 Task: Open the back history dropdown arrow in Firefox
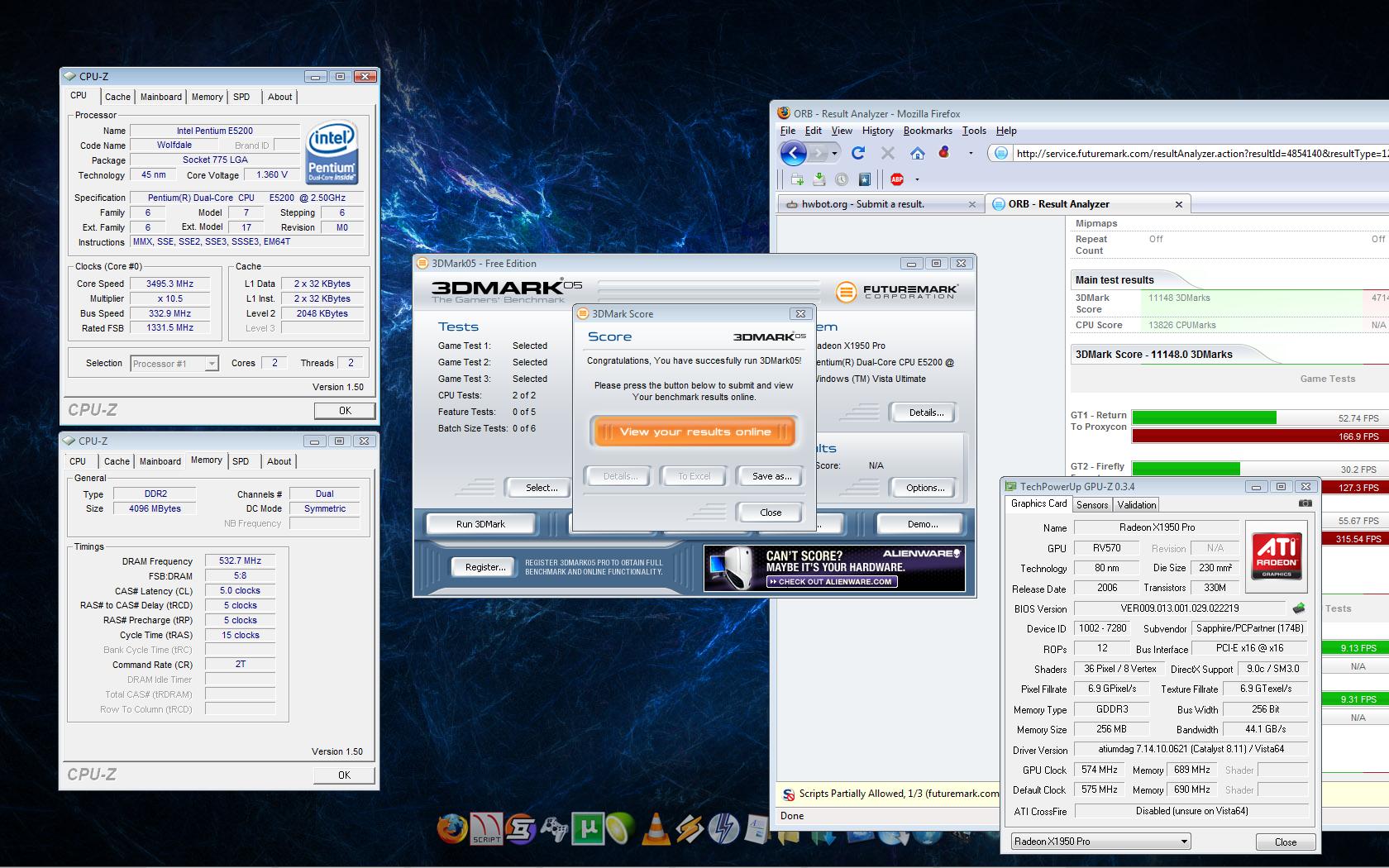(x=834, y=154)
